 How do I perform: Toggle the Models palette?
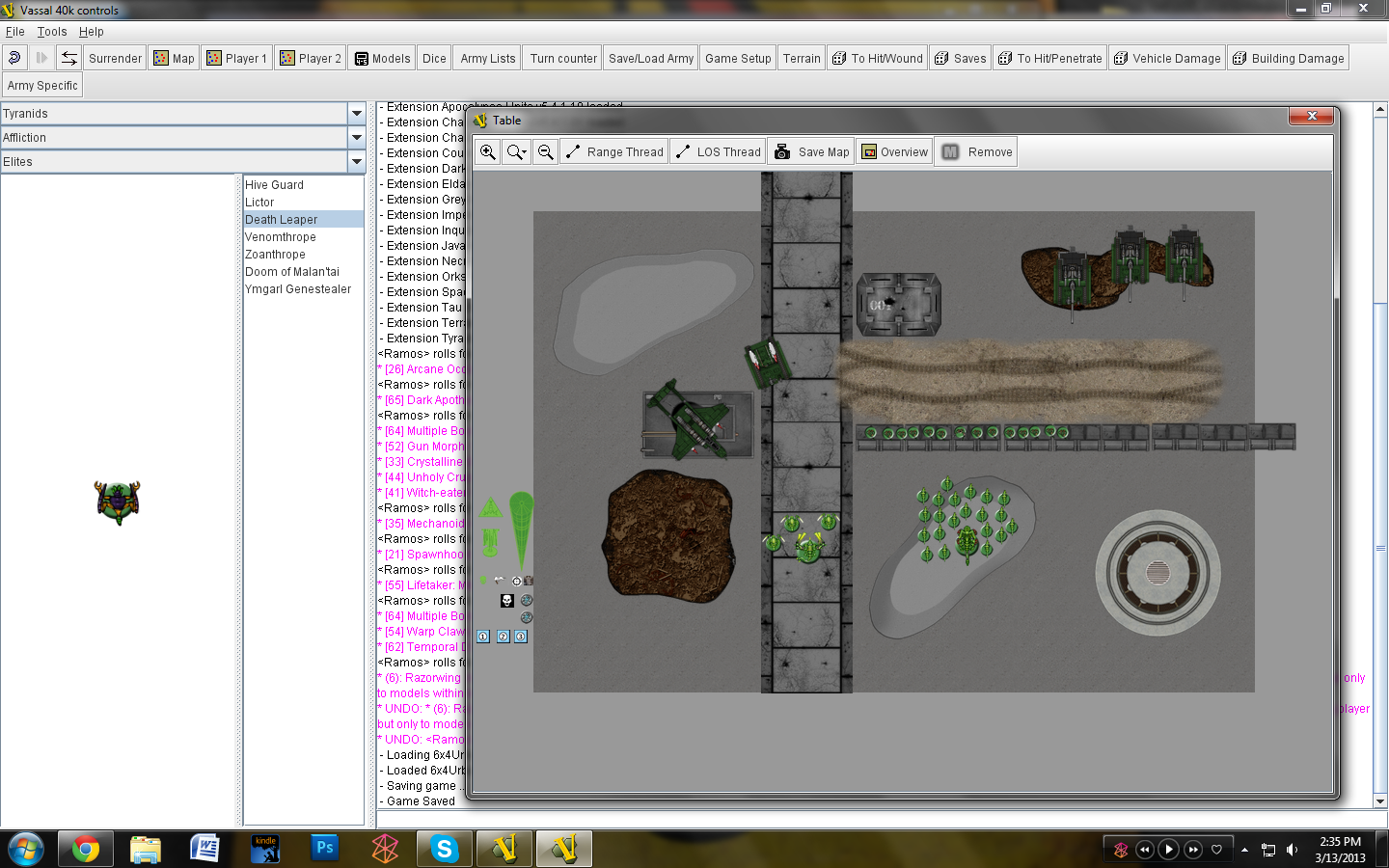382,58
